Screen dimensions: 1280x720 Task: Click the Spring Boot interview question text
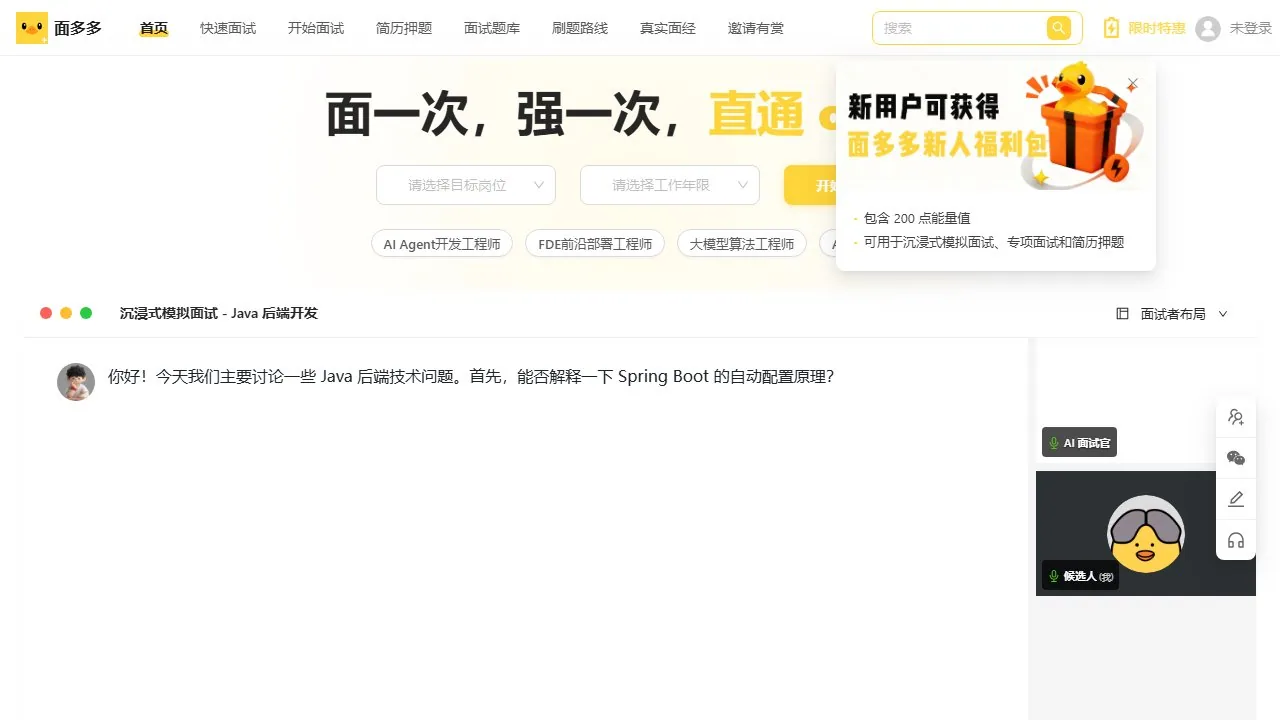coord(471,377)
